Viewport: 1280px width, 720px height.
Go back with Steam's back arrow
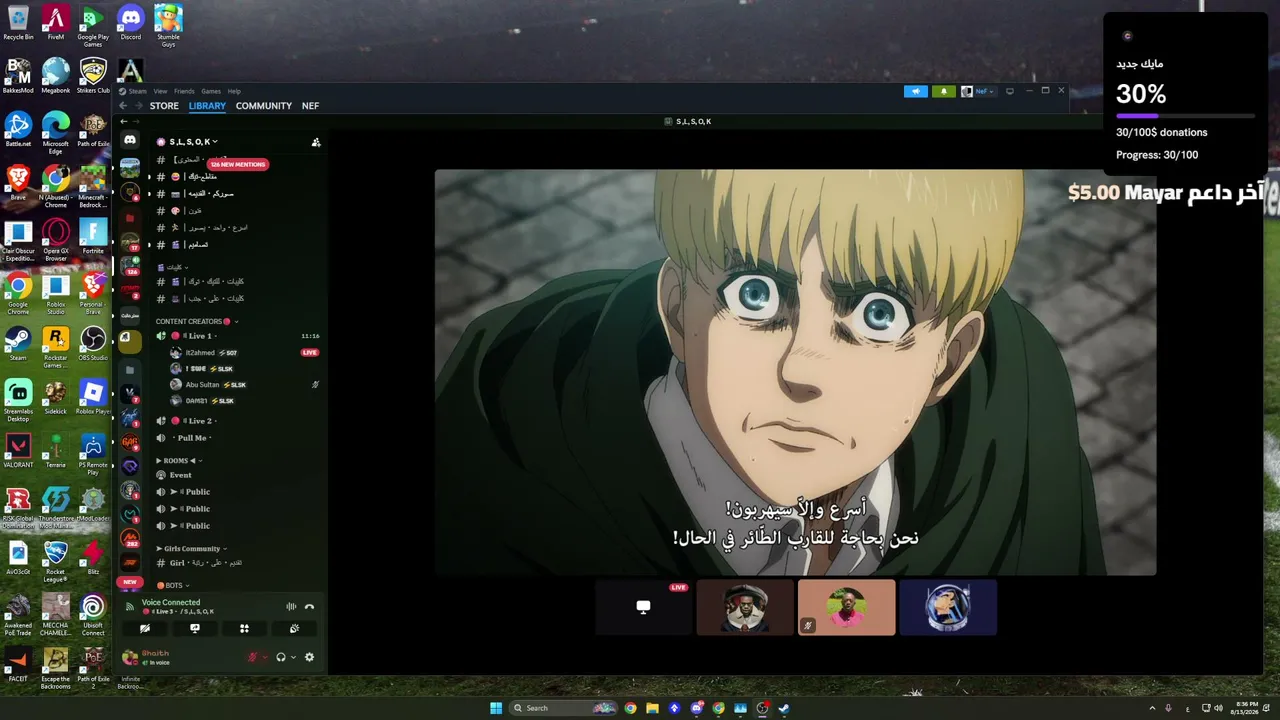pos(123,106)
